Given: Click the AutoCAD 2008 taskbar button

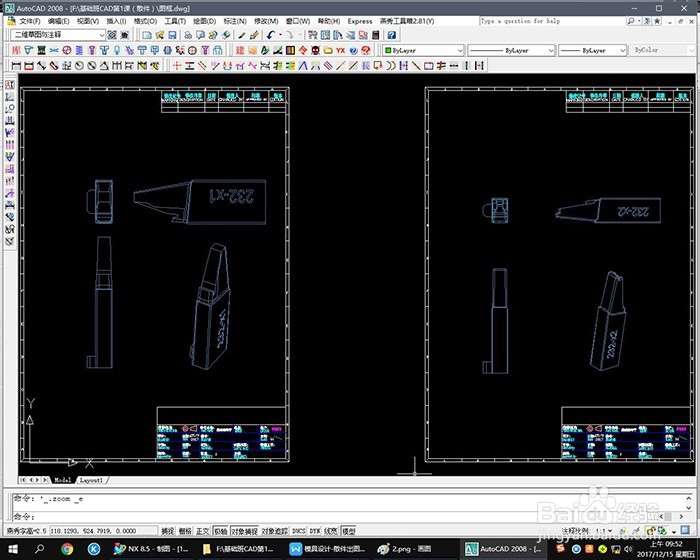Looking at the screenshot, I should click(x=504, y=549).
